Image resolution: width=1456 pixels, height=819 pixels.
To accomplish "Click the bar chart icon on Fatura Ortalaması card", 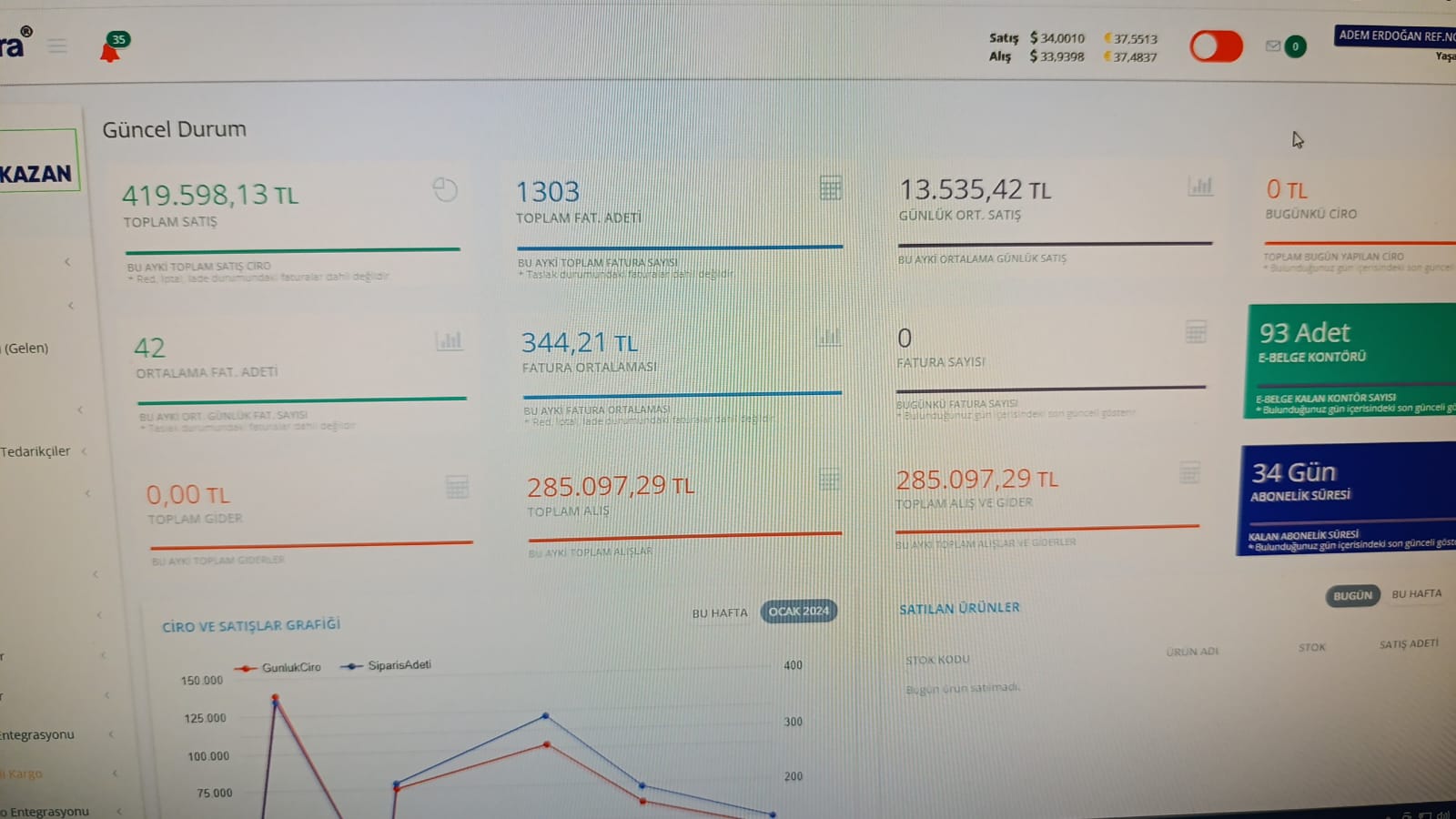I will pyautogui.click(x=830, y=337).
